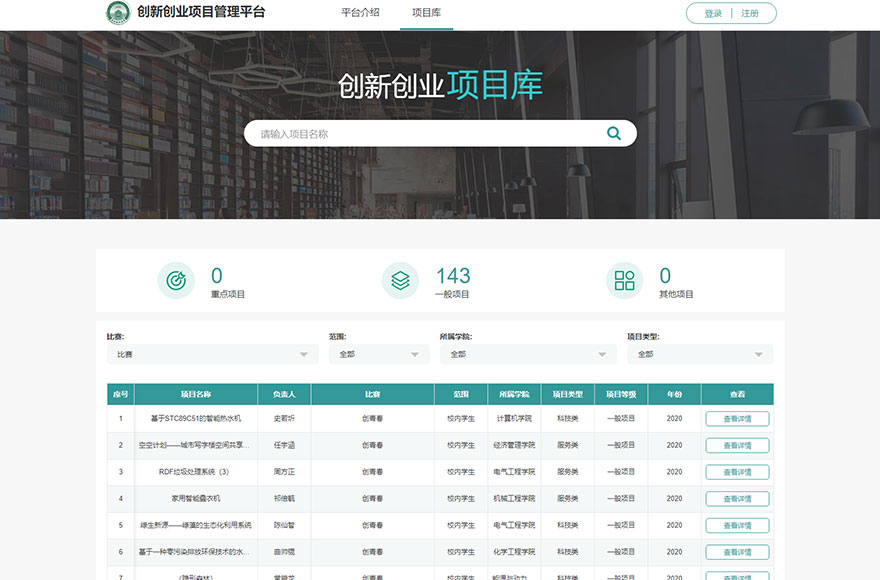Click the 其他项目 grid icon
This screenshot has width=880, height=580.
624,281
